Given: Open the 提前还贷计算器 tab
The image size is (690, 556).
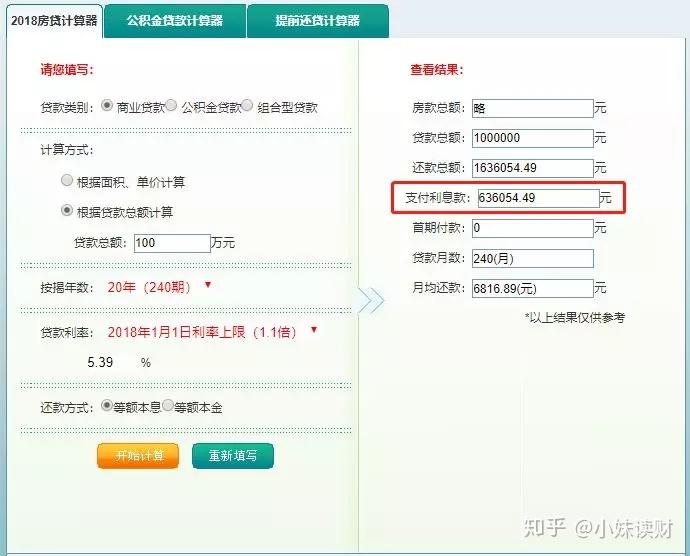Looking at the screenshot, I should 317,20.
